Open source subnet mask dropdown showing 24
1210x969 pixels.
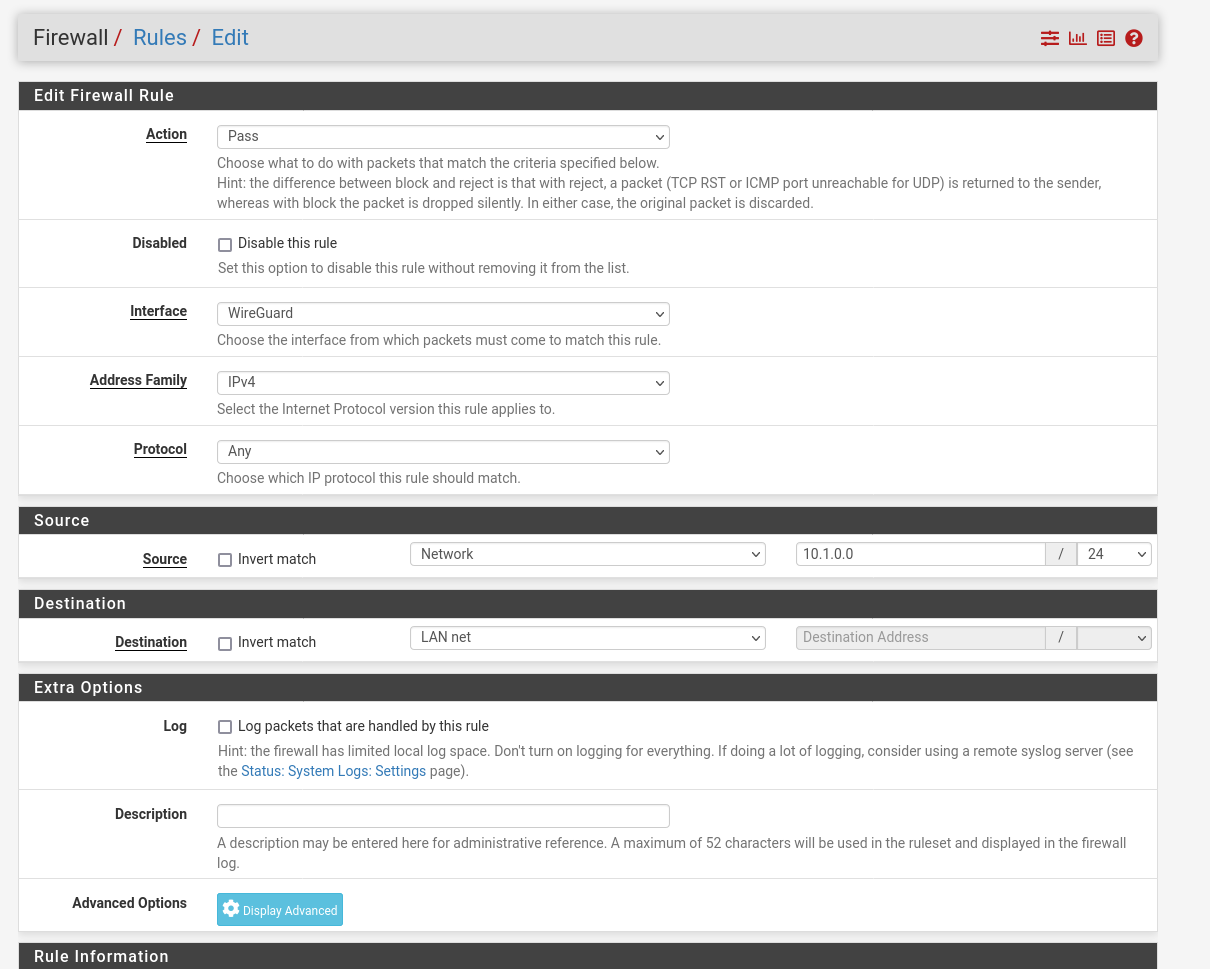point(1114,554)
